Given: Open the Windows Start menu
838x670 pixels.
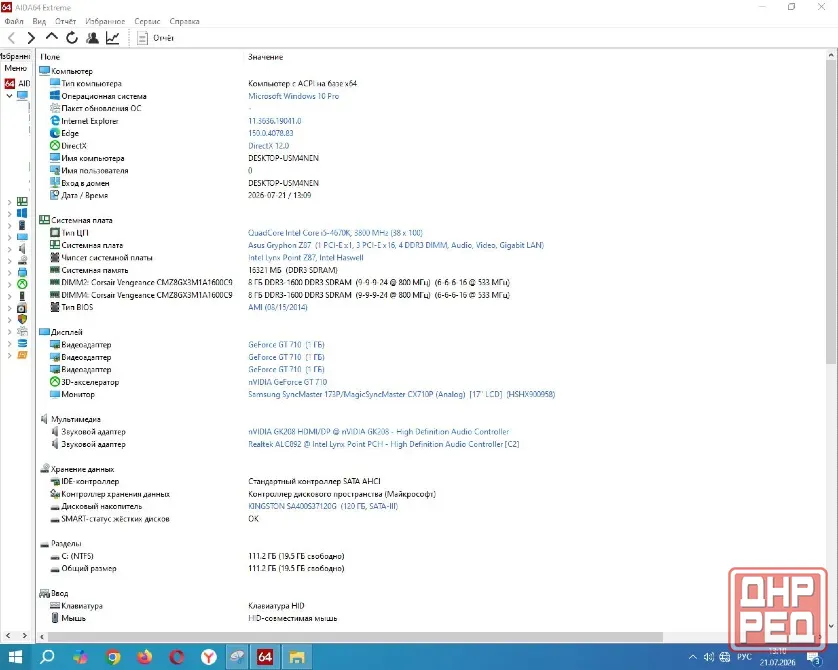Looking at the screenshot, I should coord(15,657).
